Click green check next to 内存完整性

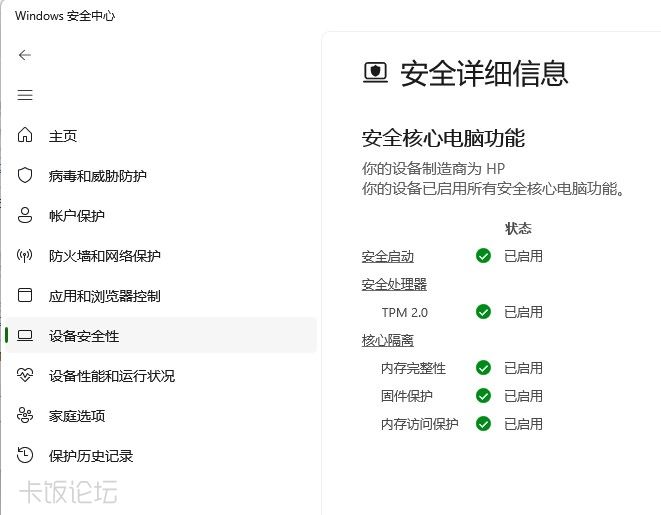(x=484, y=368)
